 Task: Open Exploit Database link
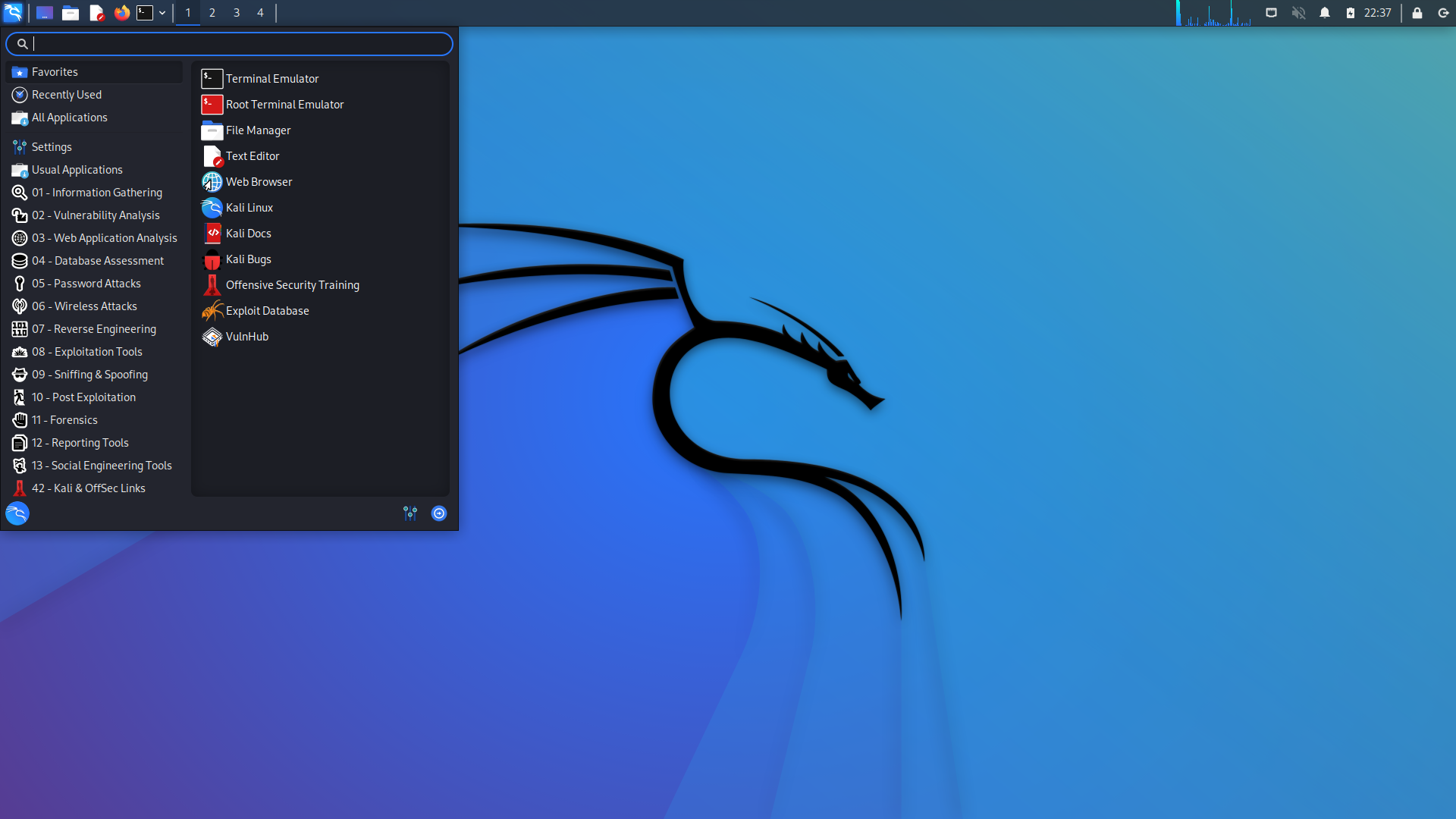click(x=267, y=310)
